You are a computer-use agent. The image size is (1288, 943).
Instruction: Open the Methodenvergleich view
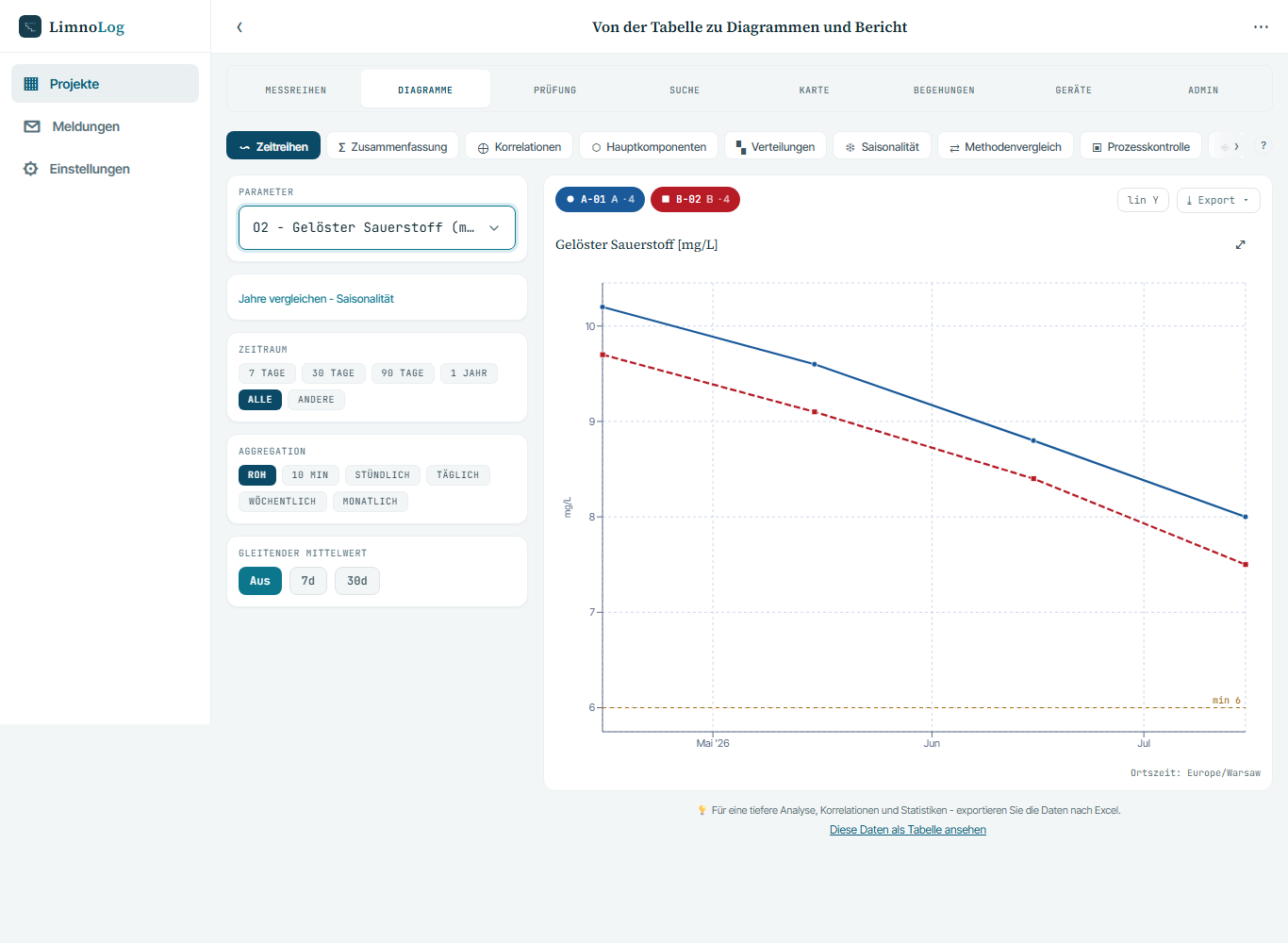pos(1005,146)
